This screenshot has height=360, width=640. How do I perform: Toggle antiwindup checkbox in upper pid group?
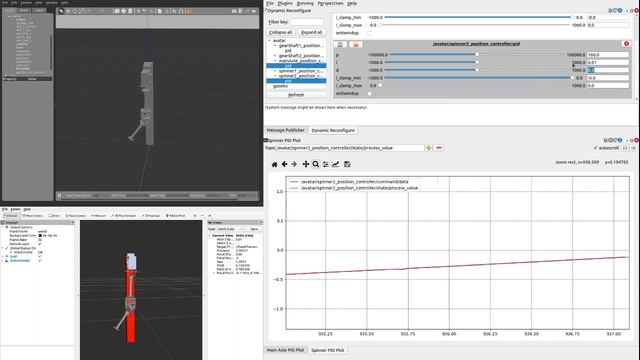(369, 33)
